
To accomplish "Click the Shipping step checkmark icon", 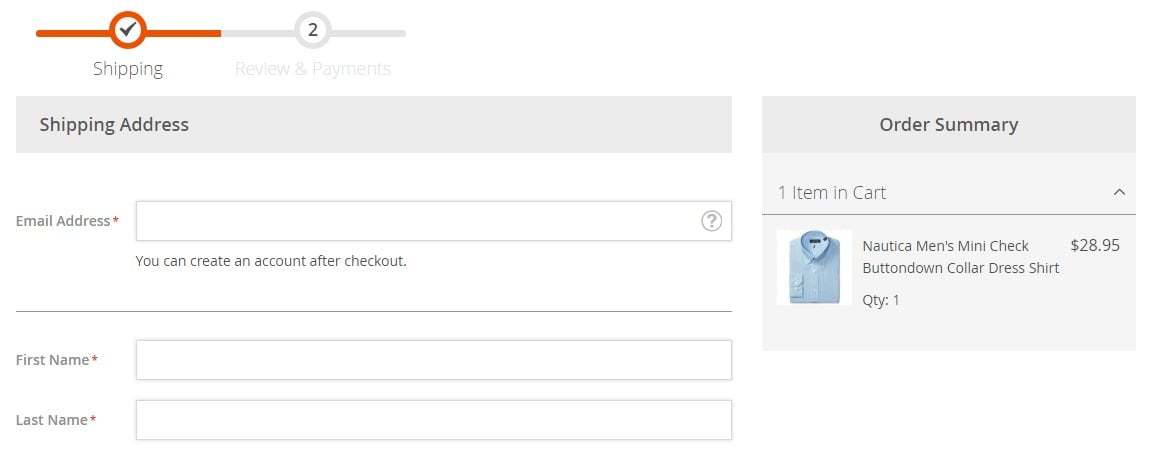I will 128,30.
